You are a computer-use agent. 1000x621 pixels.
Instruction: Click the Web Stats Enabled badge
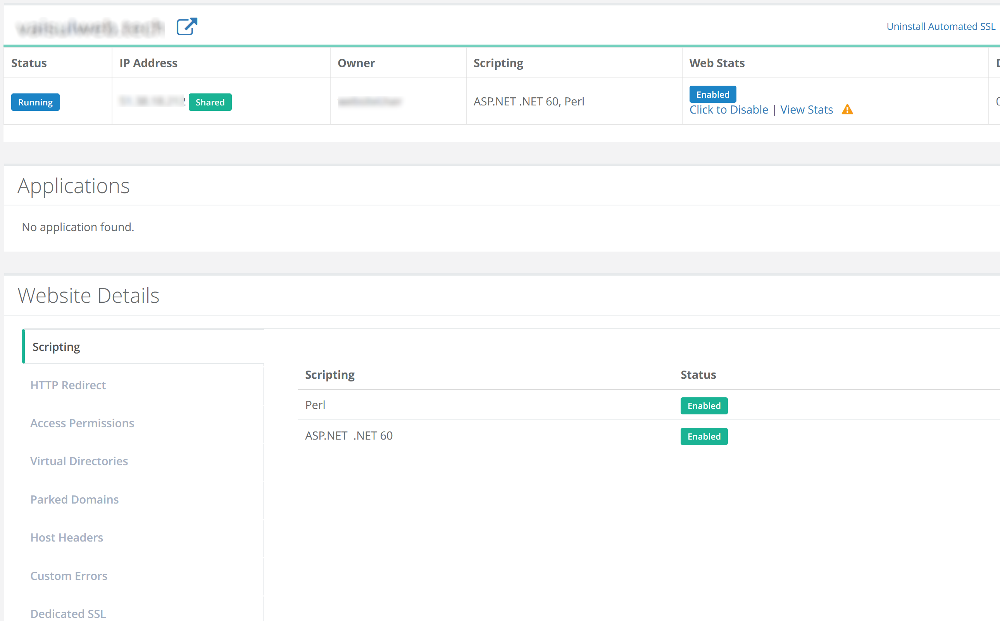coord(712,95)
